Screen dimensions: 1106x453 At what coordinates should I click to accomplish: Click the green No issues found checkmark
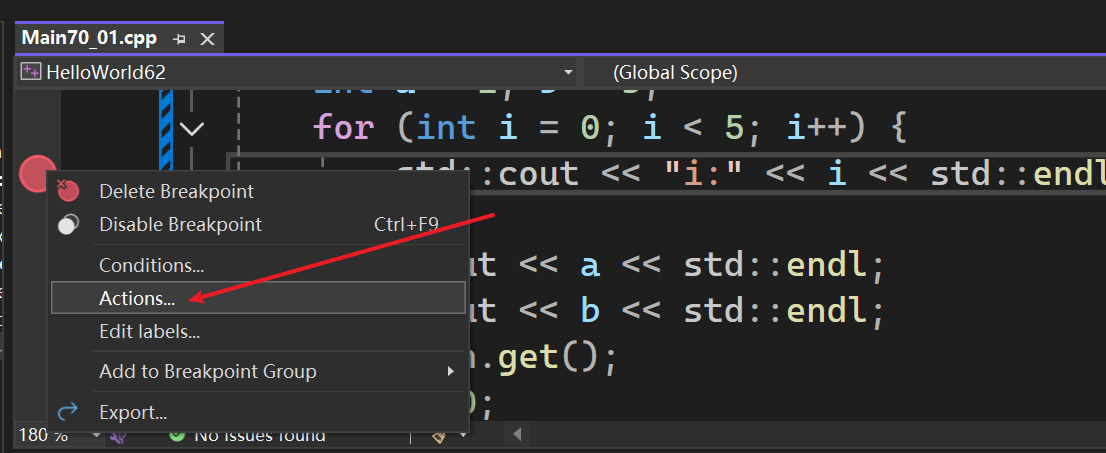coord(177,436)
